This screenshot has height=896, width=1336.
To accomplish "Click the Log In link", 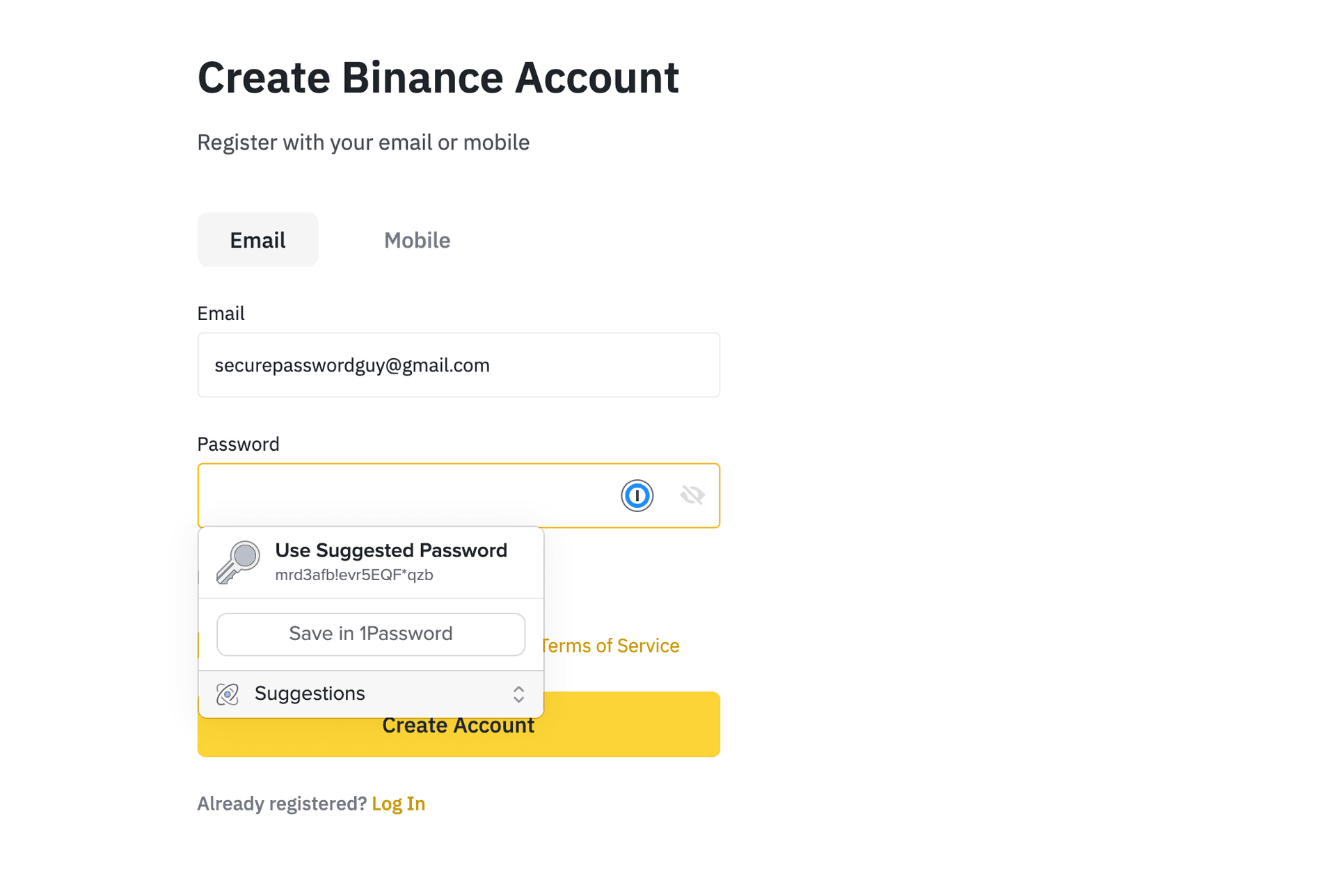I will tap(398, 803).
